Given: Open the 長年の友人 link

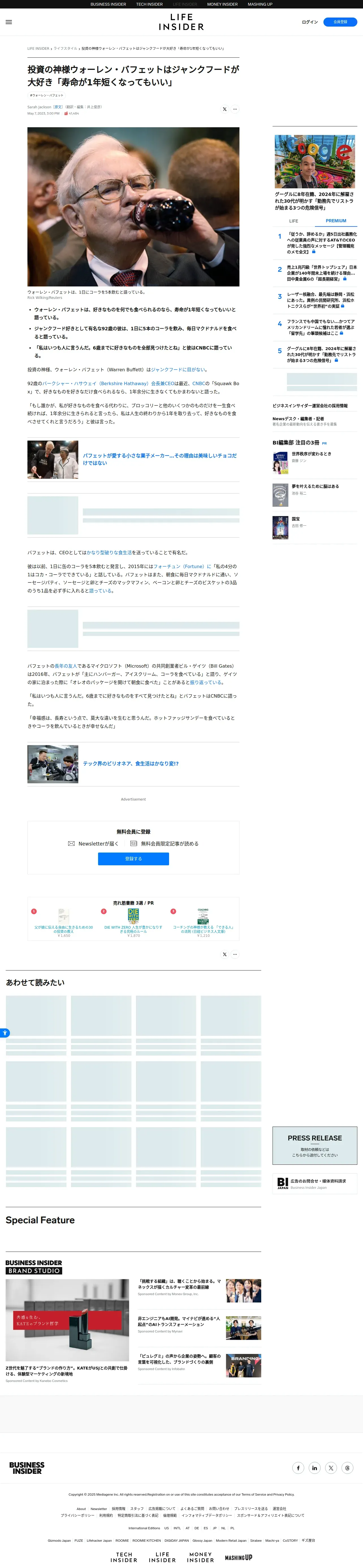Looking at the screenshot, I should point(66,666).
